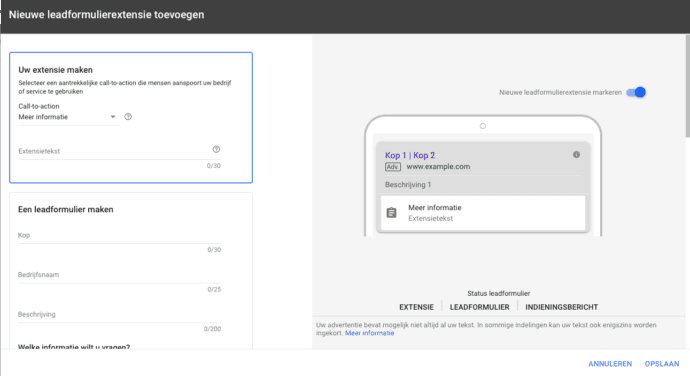Click the Status leadformulier label

pos(499,293)
